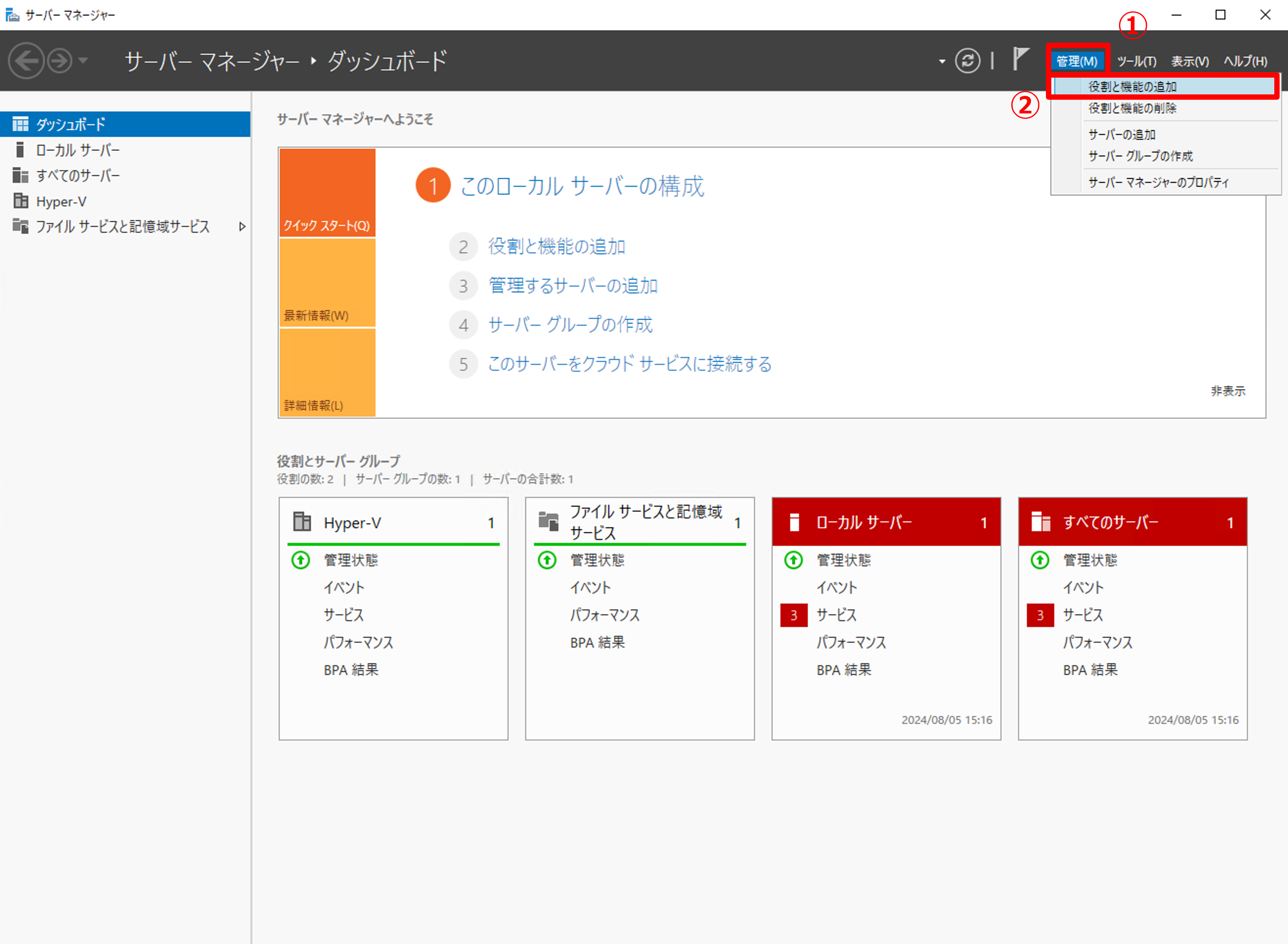Click ローカル サーバー tile icon
This screenshot has height=944, width=1288.
point(794,522)
